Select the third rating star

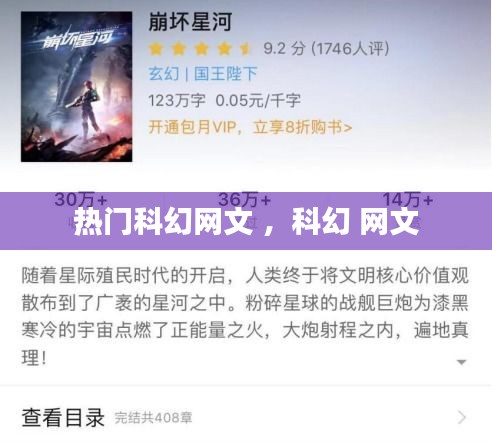202,49
